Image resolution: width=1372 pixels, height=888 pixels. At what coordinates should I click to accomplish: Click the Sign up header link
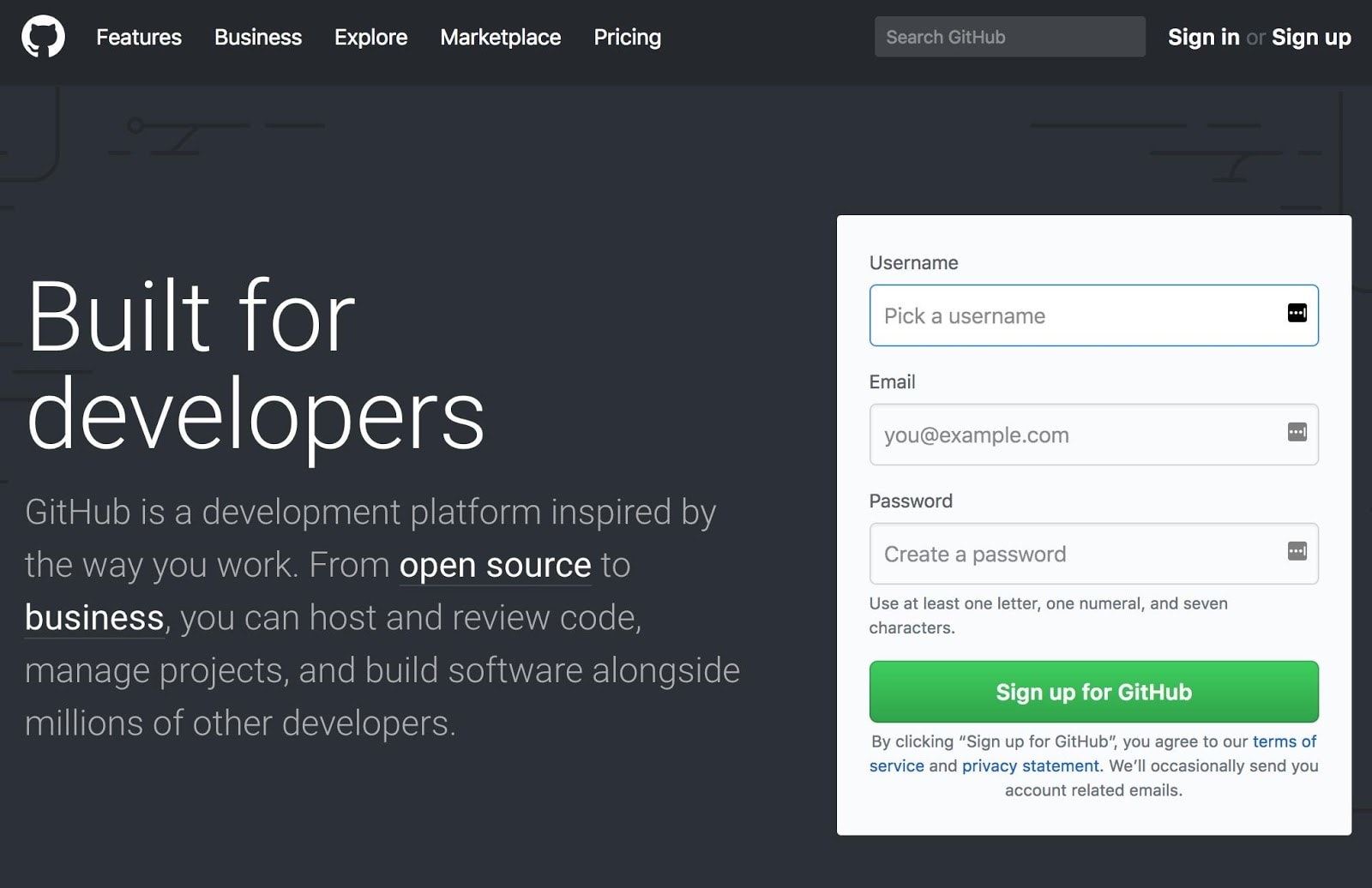pos(1311,37)
